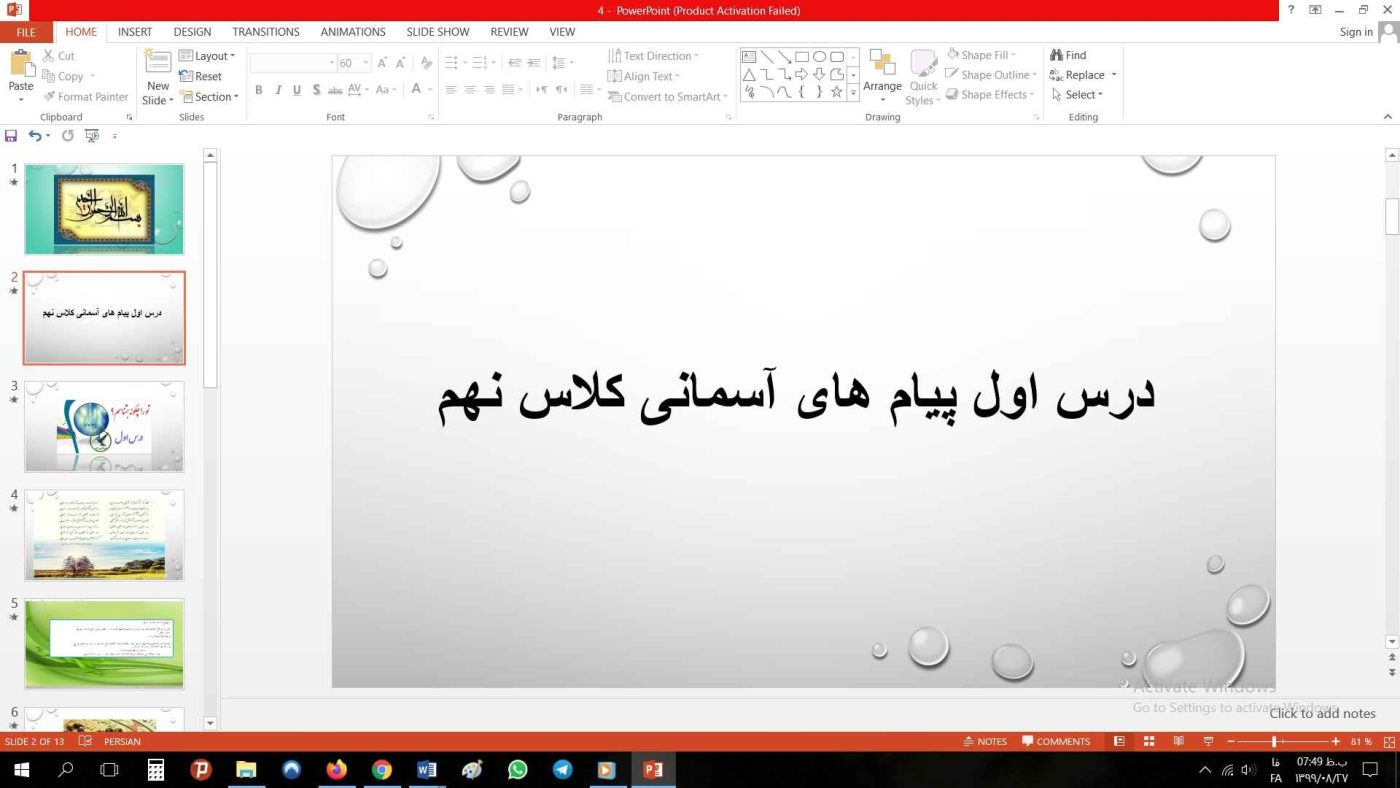Screen dimensions: 1400x788
Task: Open the TRANSITIONS ribbon tab
Action: [x=265, y=32]
